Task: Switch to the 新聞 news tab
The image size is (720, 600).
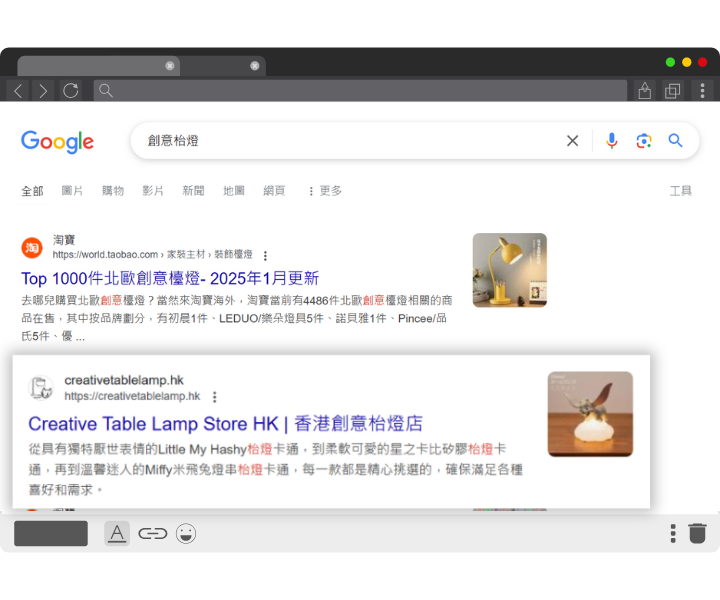Action: [193, 191]
